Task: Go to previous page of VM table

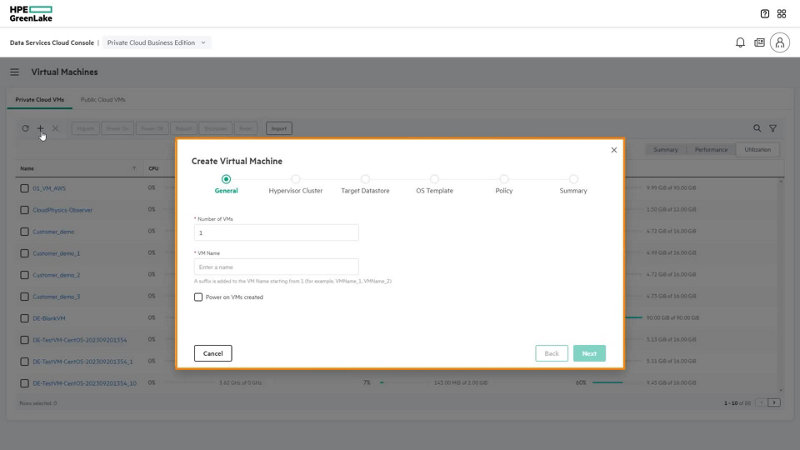Action: click(x=761, y=403)
